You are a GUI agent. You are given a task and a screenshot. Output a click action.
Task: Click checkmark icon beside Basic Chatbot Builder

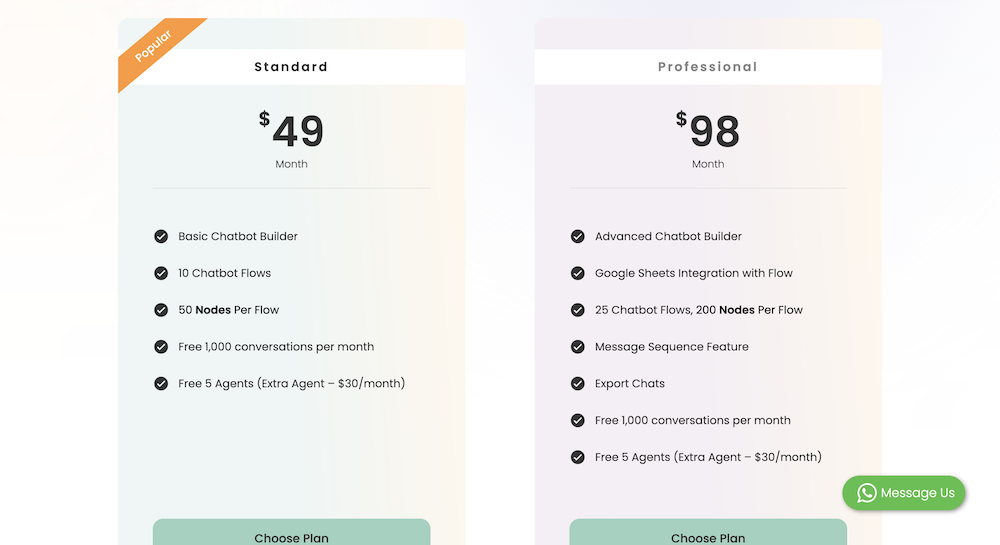pyautogui.click(x=161, y=237)
